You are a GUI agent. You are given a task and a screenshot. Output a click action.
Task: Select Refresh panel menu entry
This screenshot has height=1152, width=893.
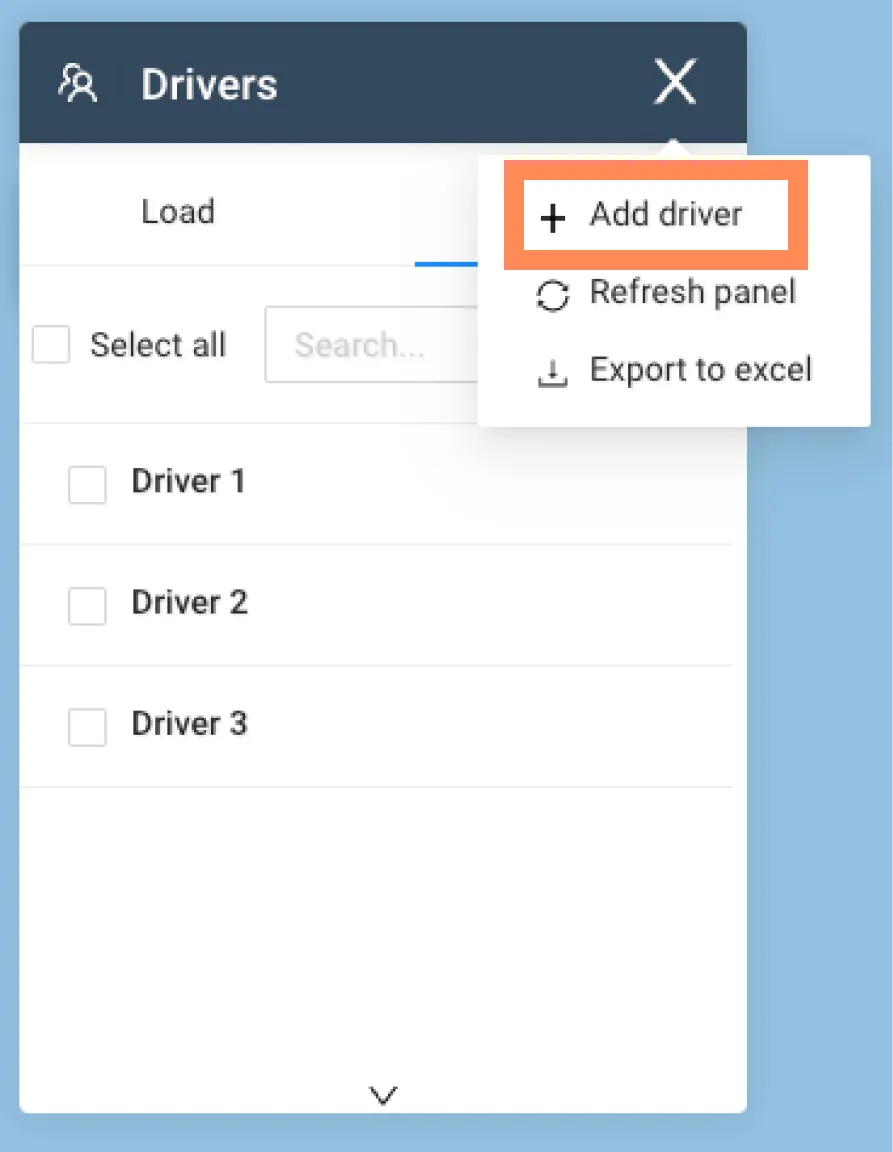coord(665,293)
